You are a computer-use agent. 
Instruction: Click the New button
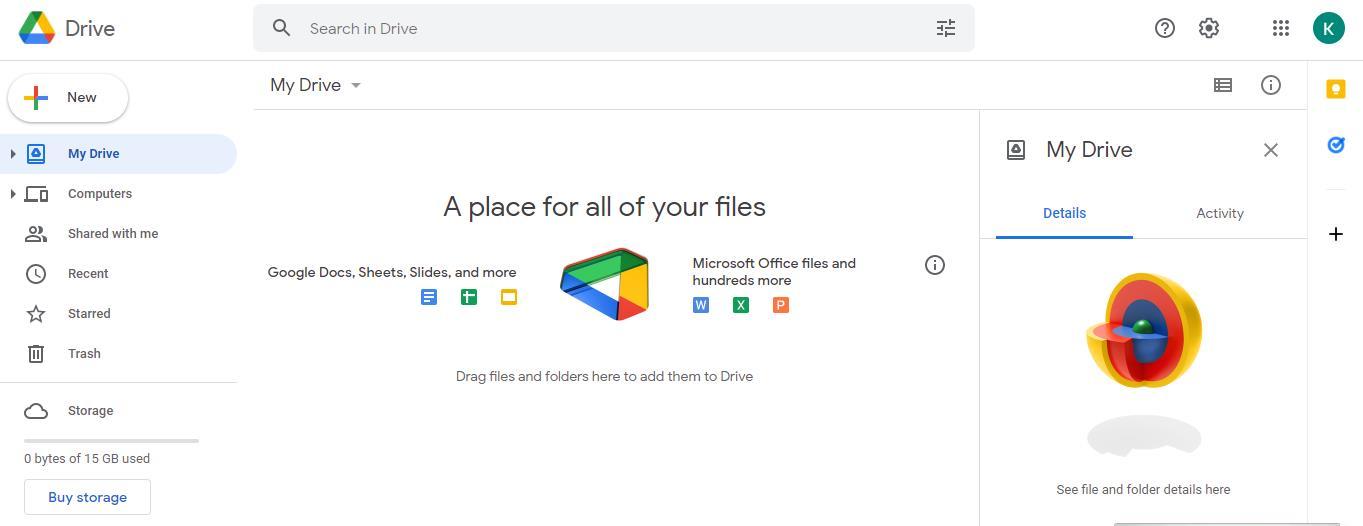click(x=68, y=98)
